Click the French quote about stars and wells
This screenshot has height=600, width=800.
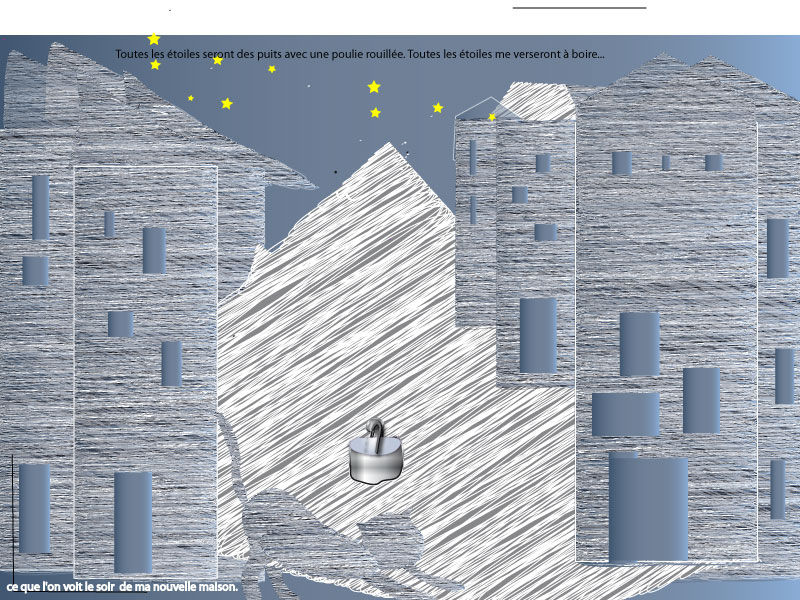tap(360, 54)
